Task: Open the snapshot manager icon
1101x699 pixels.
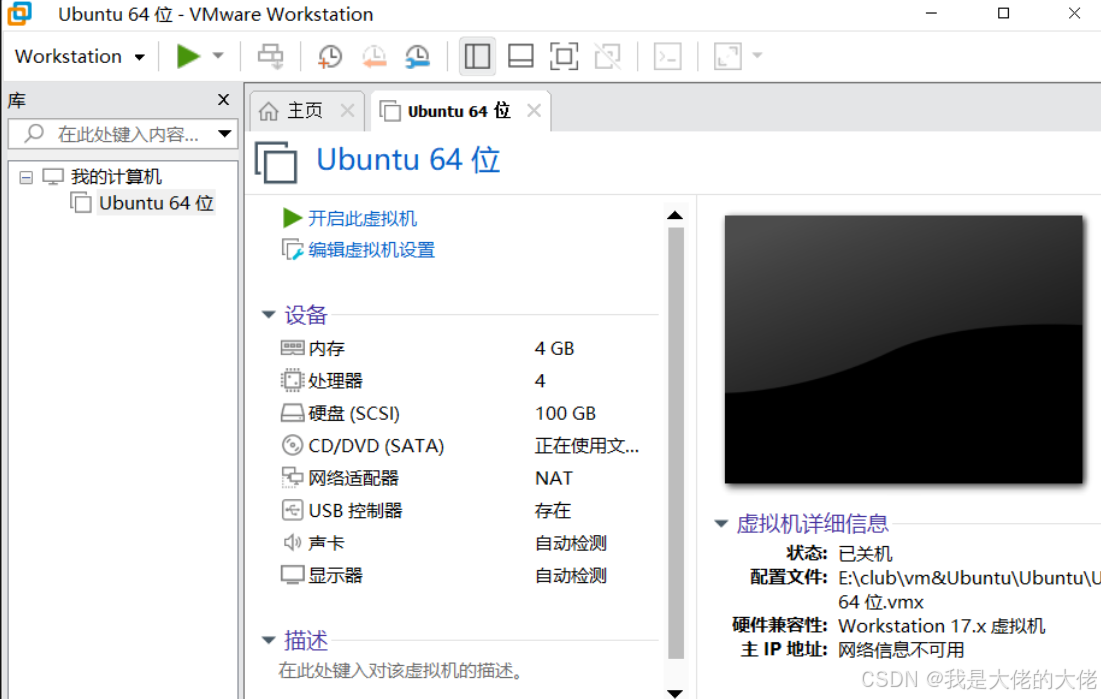Action: click(x=418, y=56)
